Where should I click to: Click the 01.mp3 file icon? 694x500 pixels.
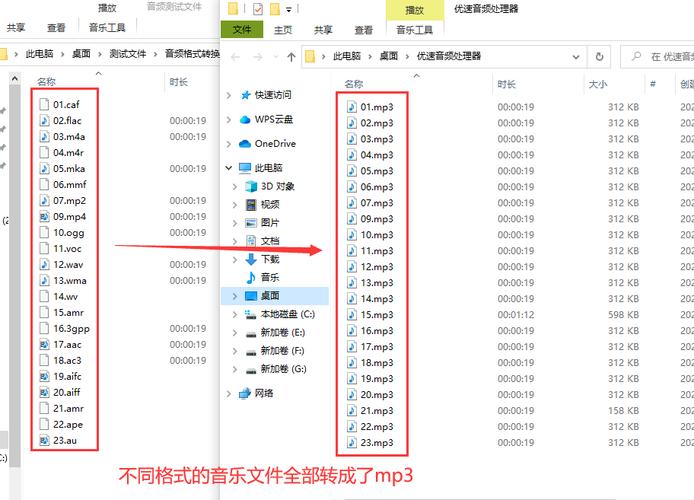coord(352,107)
